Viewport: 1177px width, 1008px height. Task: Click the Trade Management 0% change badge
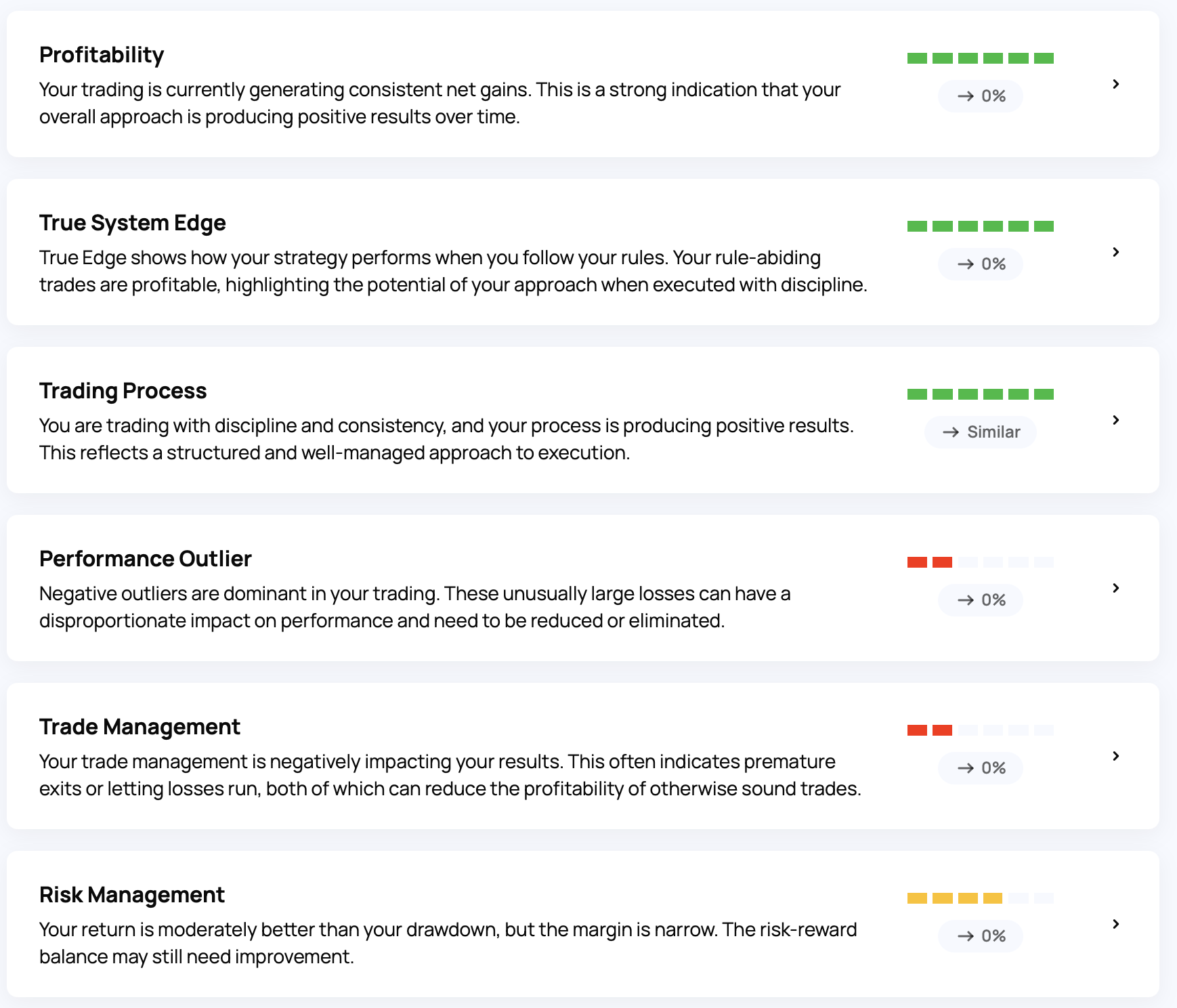coord(981,768)
